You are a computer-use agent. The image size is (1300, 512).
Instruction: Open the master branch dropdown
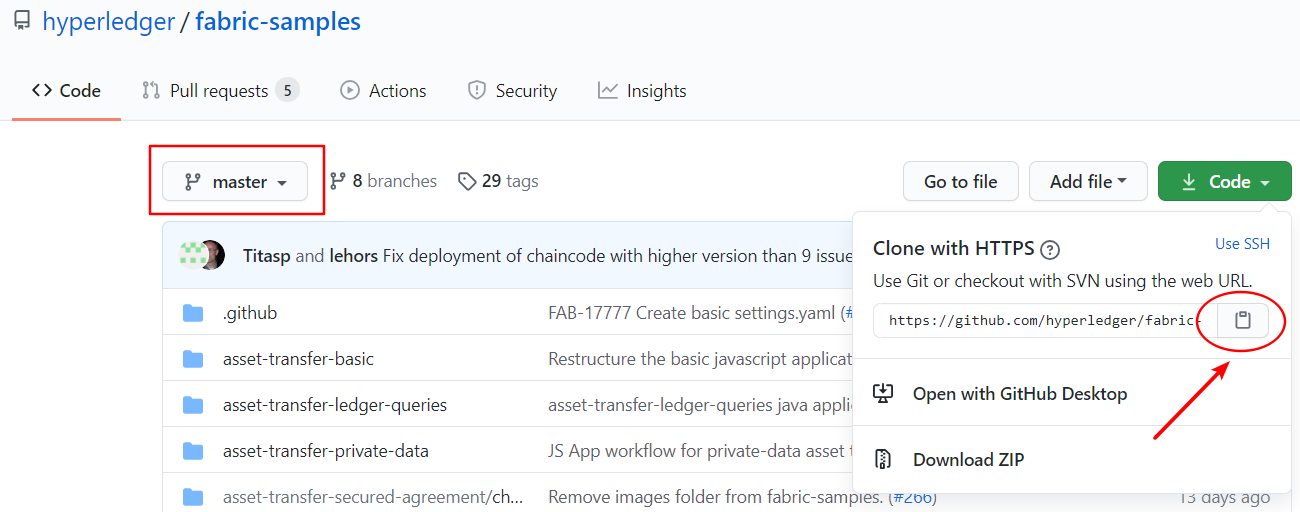[235, 182]
